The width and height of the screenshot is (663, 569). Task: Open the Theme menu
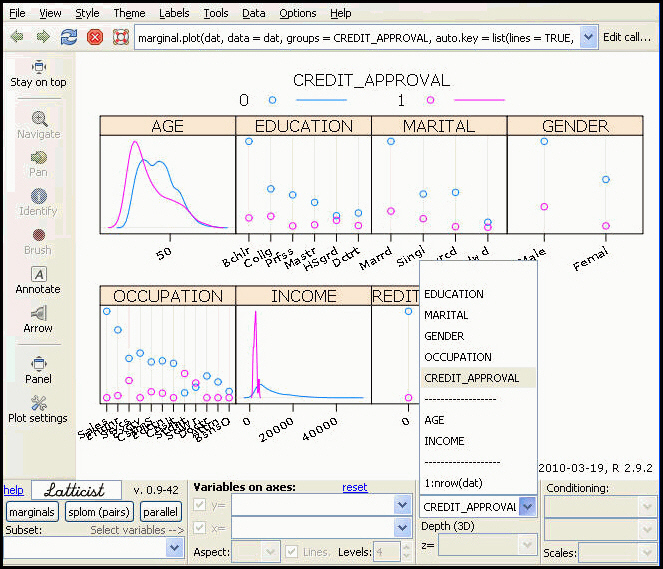coord(129,13)
